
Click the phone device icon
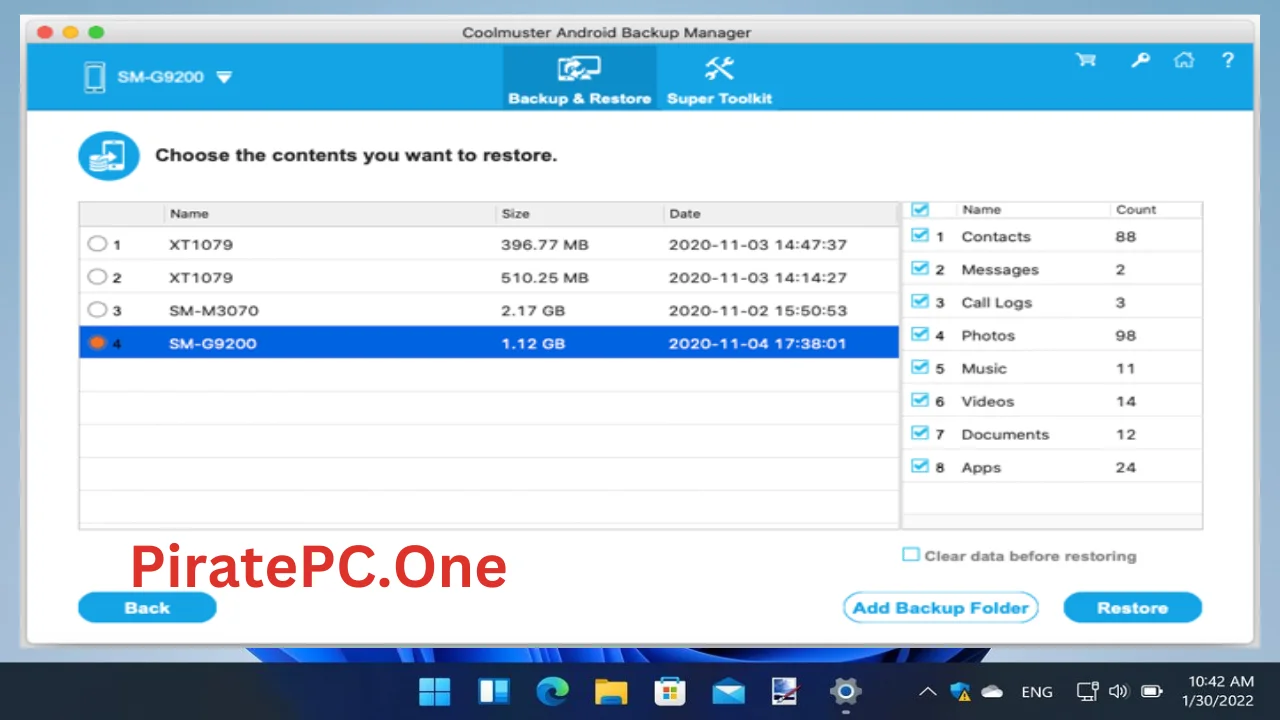94,77
